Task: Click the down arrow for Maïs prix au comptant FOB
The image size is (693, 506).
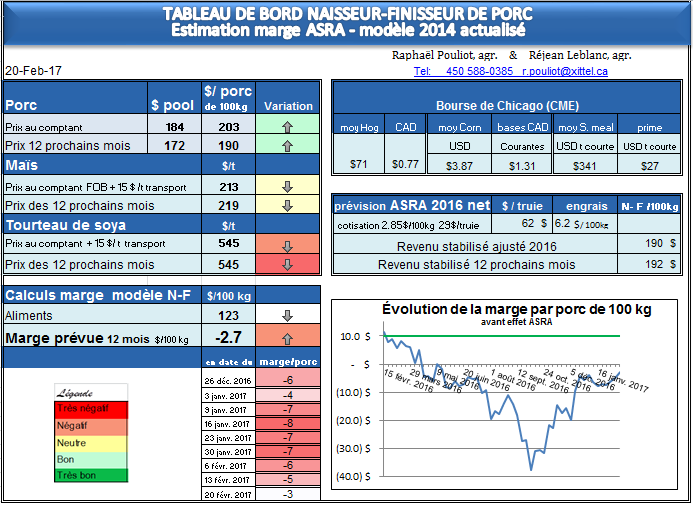Action: [288, 186]
